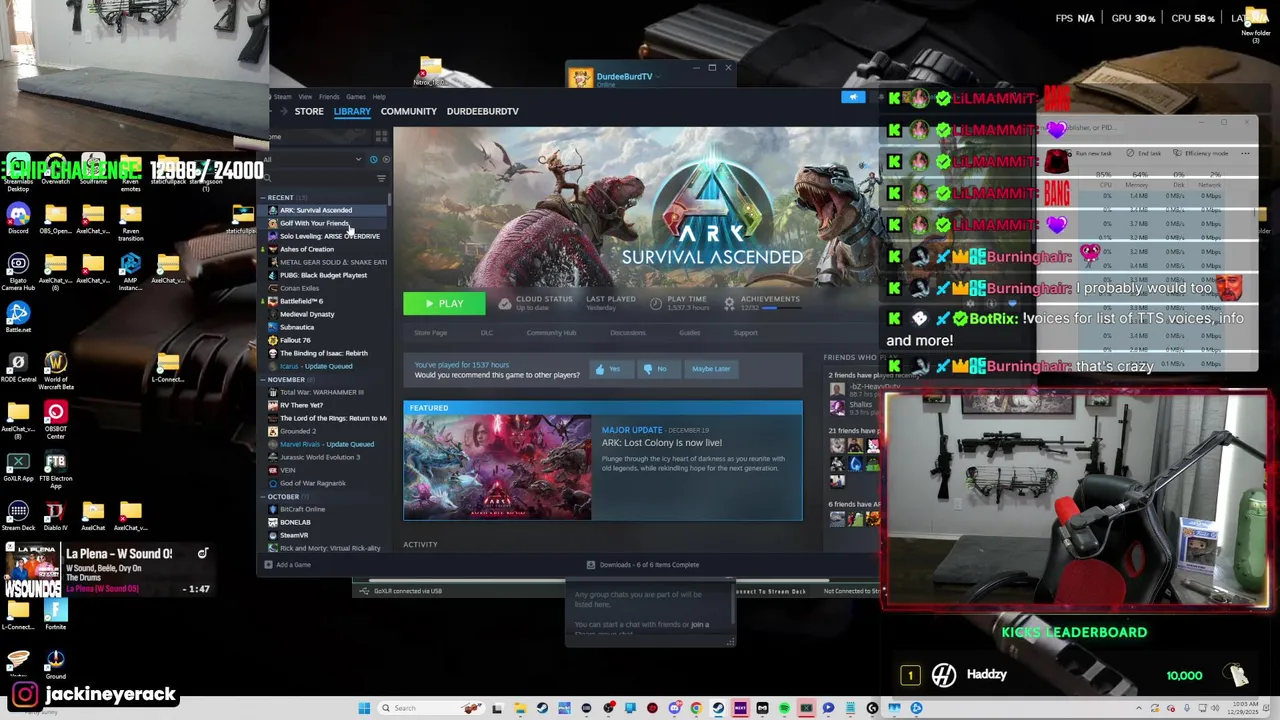This screenshot has height=720, width=1280.
Task: Open the Games menu in Steam
Action: (356, 97)
